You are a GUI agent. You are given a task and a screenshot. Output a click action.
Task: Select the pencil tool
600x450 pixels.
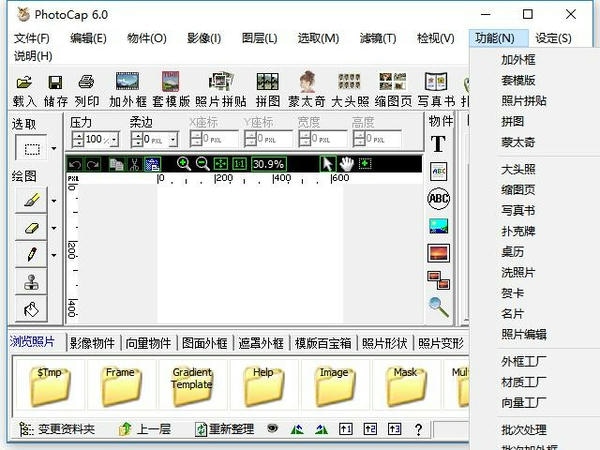(x=31, y=254)
